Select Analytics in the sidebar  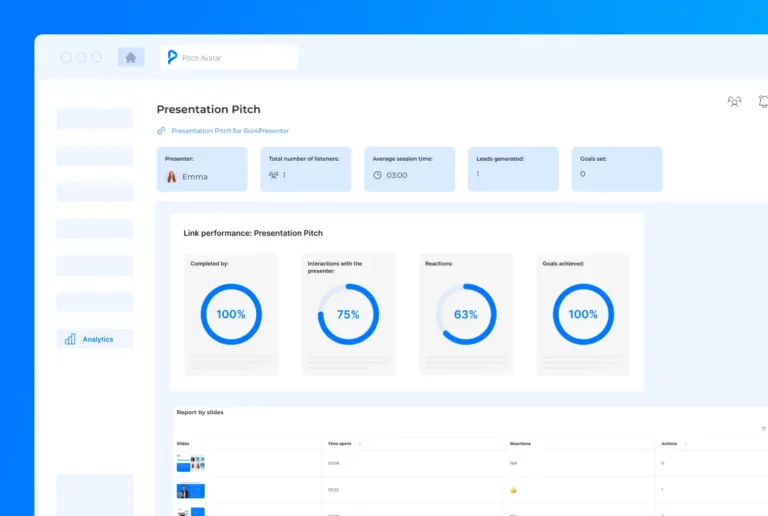95,339
